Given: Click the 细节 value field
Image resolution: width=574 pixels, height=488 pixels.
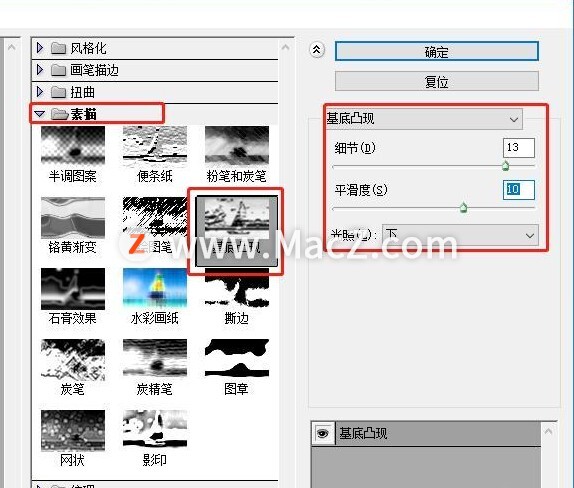Looking at the screenshot, I should (519, 148).
